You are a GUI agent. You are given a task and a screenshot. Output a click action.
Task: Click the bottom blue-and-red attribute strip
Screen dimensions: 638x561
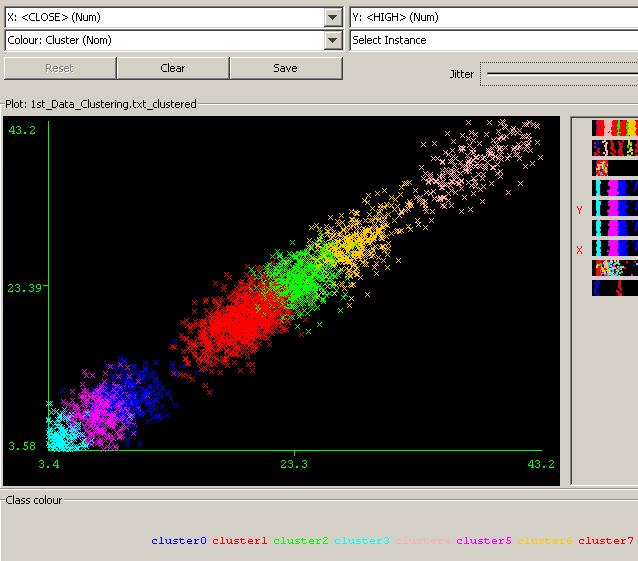click(615, 288)
